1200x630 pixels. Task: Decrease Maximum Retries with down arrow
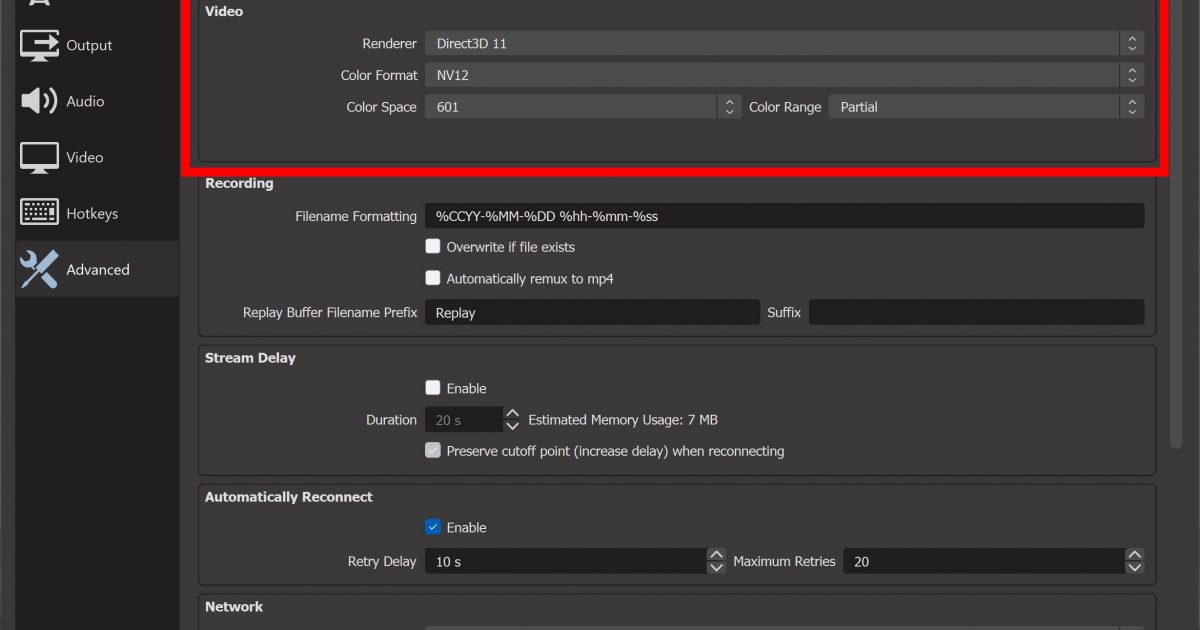click(x=1134, y=568)
